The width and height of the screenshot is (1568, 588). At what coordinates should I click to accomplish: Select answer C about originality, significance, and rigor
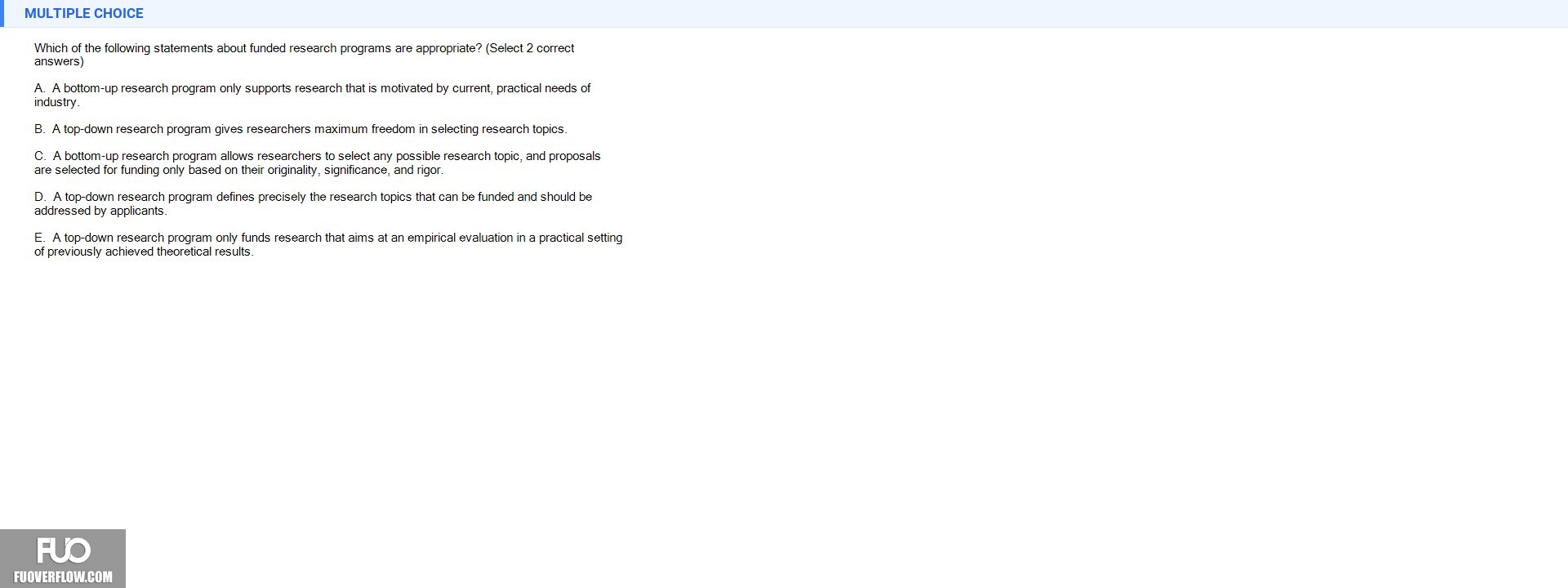click(x=317, y=163)
